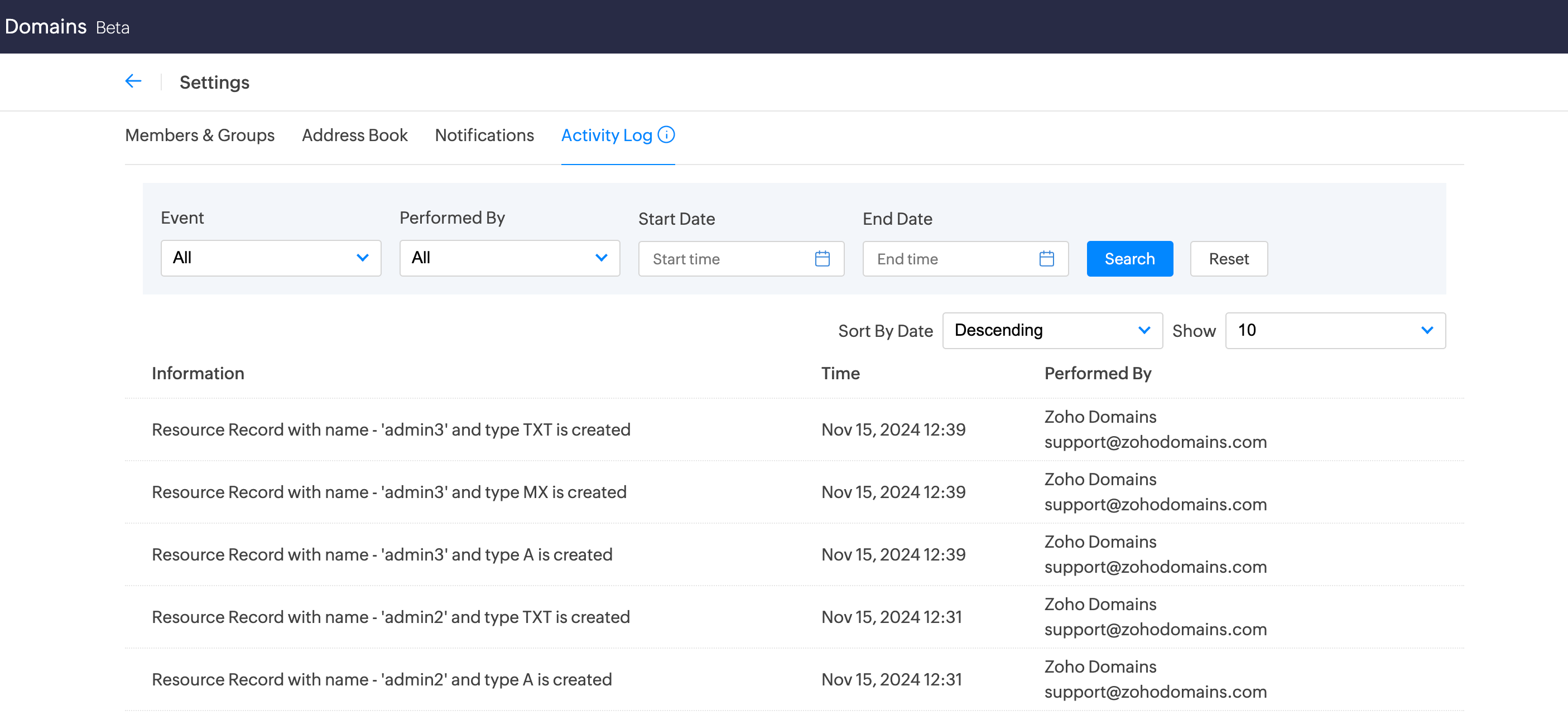The width and height of the screenshot is (1568, 715).
Task: Click the Reset button
Action: click(1228, 259)
